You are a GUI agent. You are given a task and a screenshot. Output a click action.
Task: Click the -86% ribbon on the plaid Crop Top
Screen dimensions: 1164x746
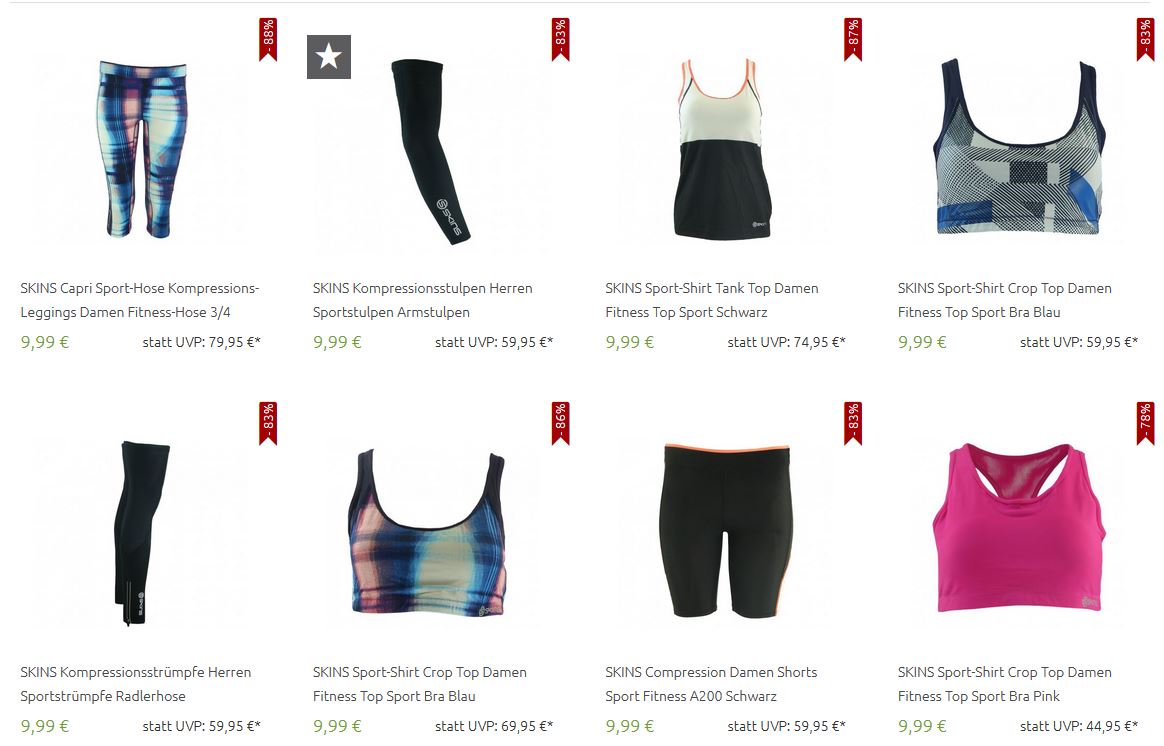560,424
